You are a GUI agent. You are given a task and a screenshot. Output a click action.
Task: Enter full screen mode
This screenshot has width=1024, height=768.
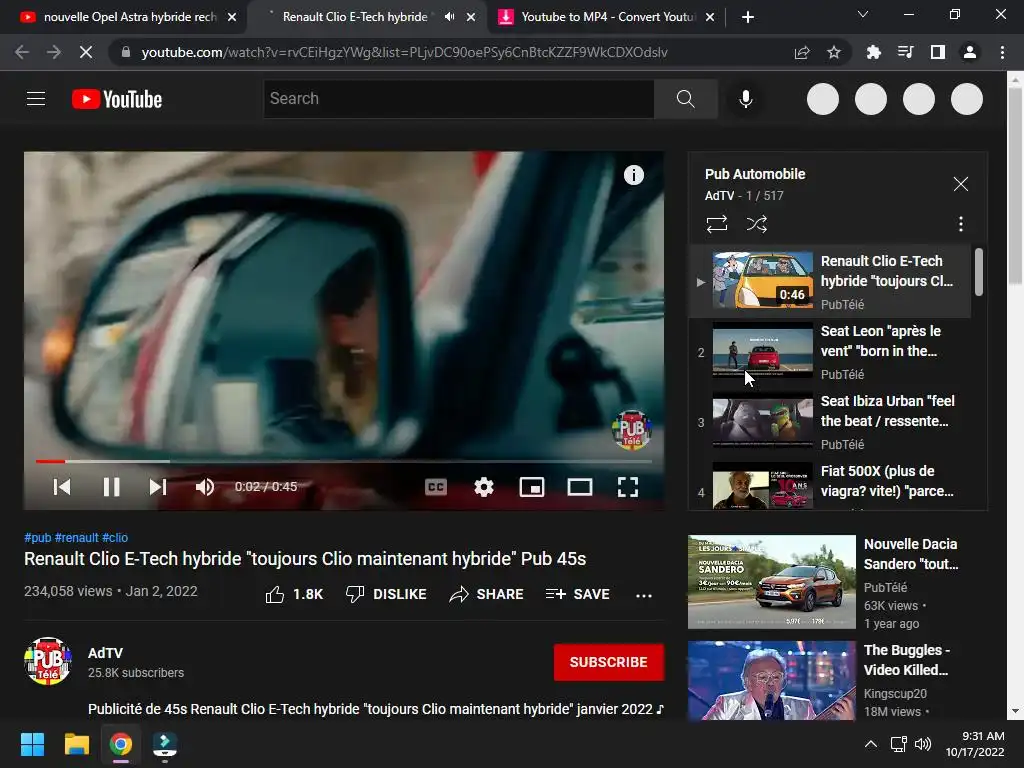[628, 487]
